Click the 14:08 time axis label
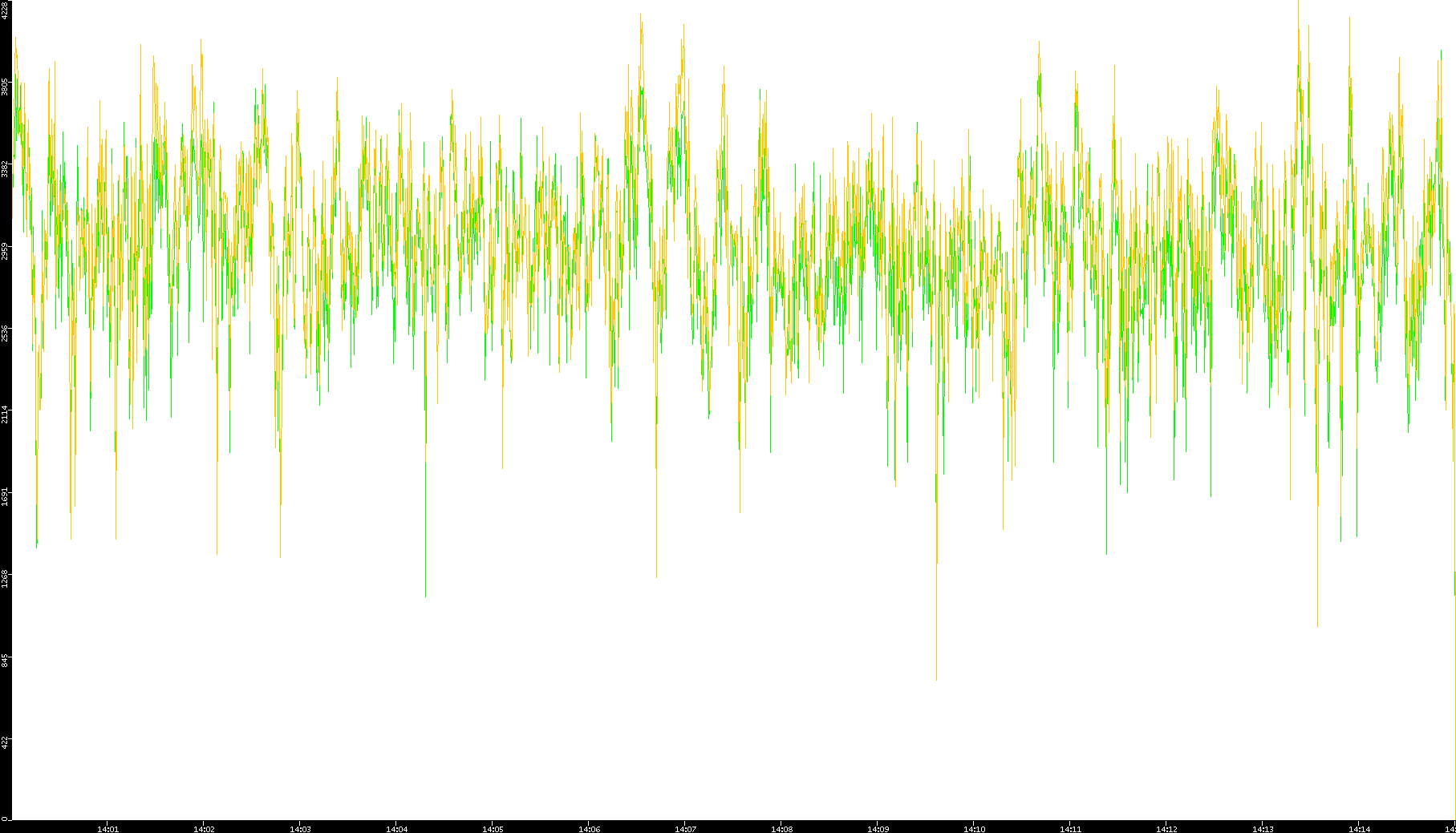This screenshot has width=1456, height=833. pyautogui.click(x=781, y=829)
